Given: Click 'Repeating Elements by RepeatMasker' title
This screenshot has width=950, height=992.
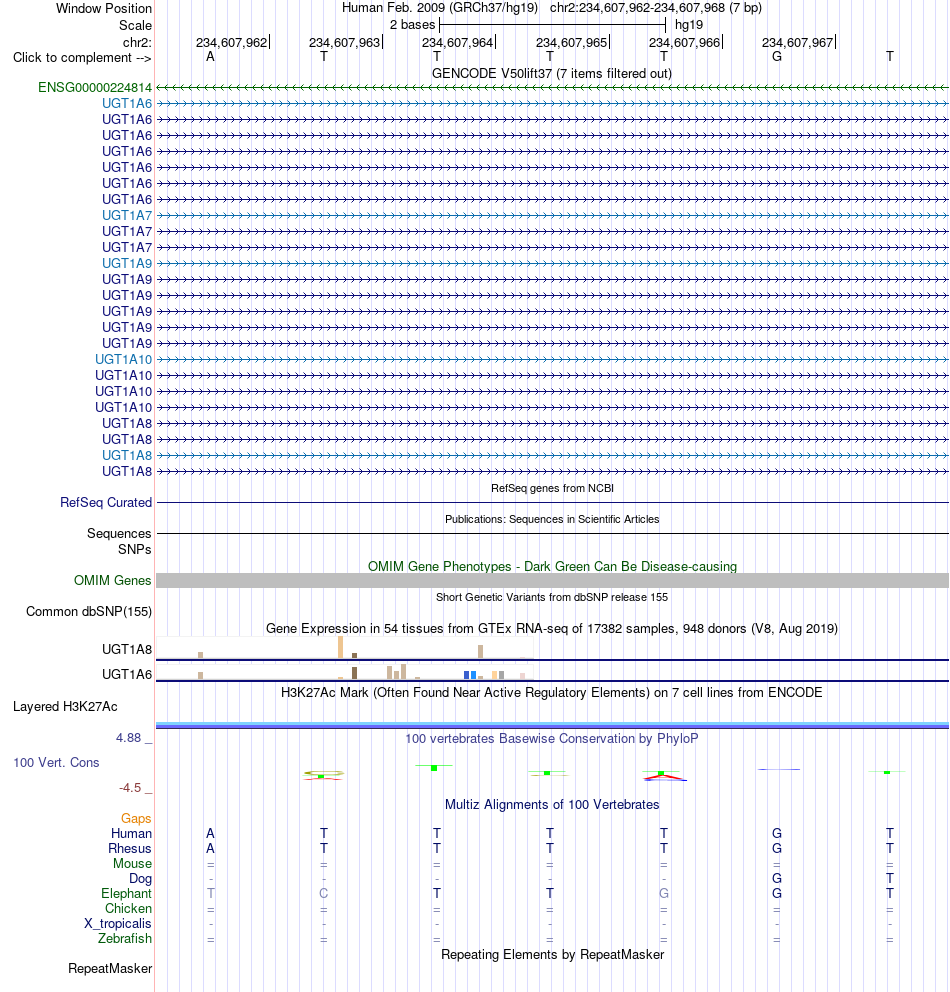Looking at the screenshot, I should click(x=552, y=955).
